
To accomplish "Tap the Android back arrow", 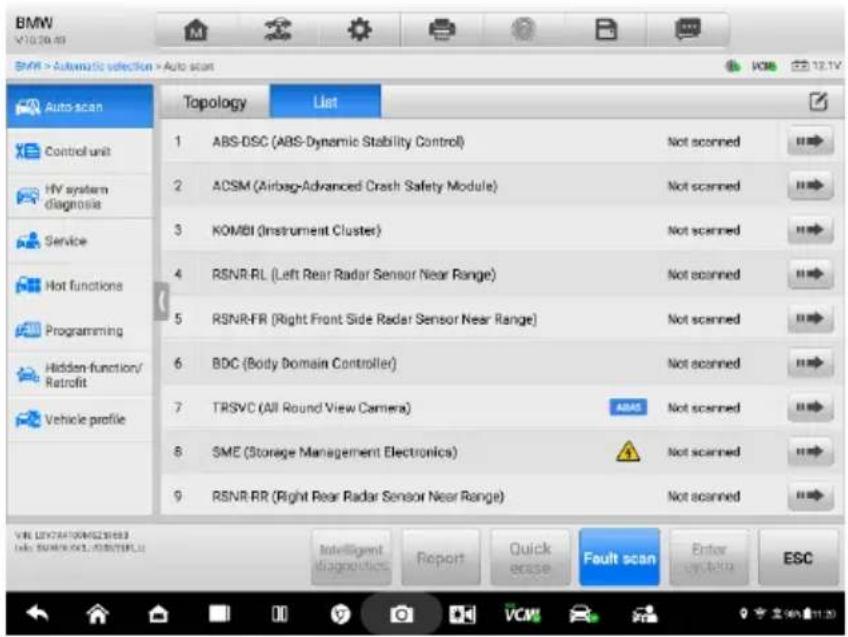I will point(38,614).
